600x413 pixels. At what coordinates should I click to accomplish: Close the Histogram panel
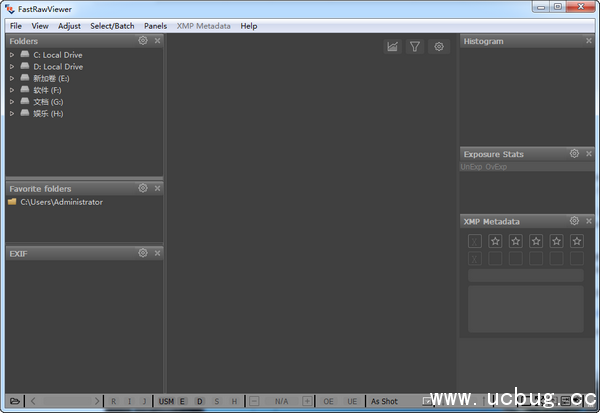coord(589,42)
